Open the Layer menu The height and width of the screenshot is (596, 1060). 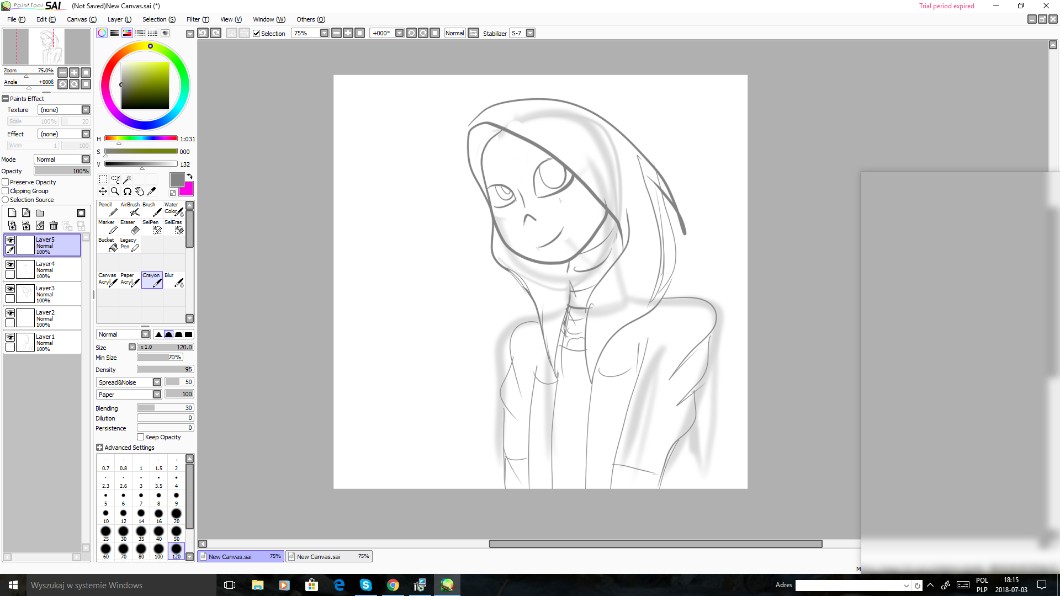click(118, 19)
